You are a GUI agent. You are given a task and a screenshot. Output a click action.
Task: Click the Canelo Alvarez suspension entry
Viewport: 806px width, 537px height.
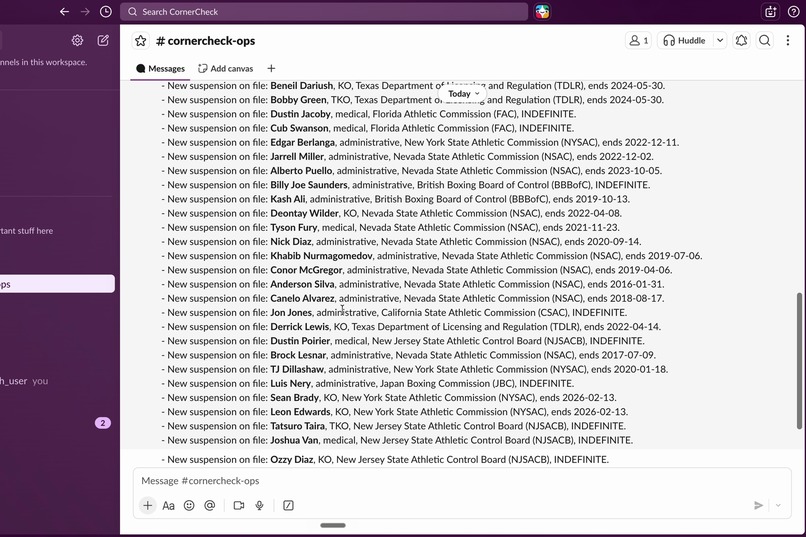(x=413, y=298)
